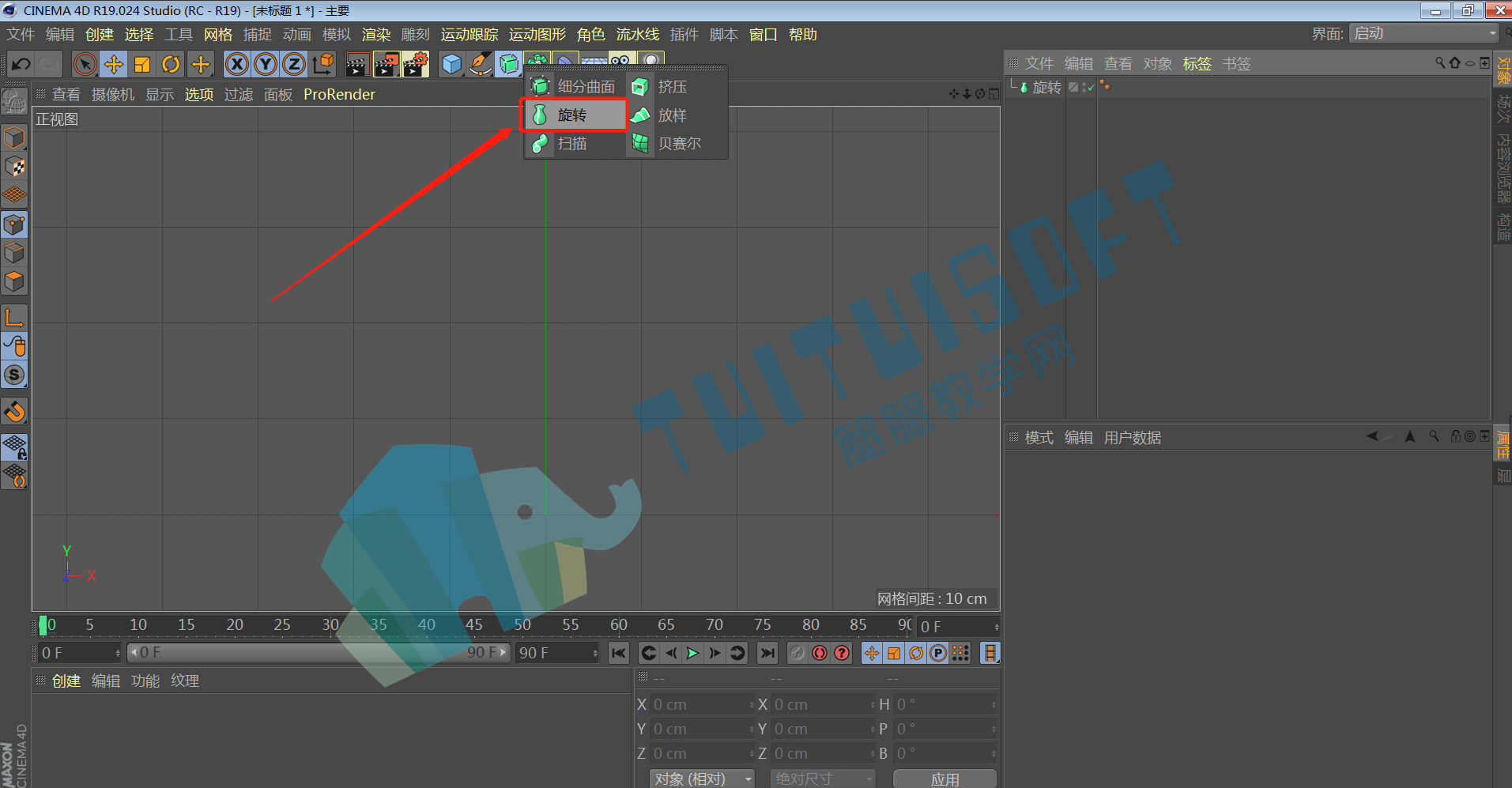Open the 运动图形 main menu
Image resolution: width=1512 pixels, height=788 pixels.
(x=537, y=35)
